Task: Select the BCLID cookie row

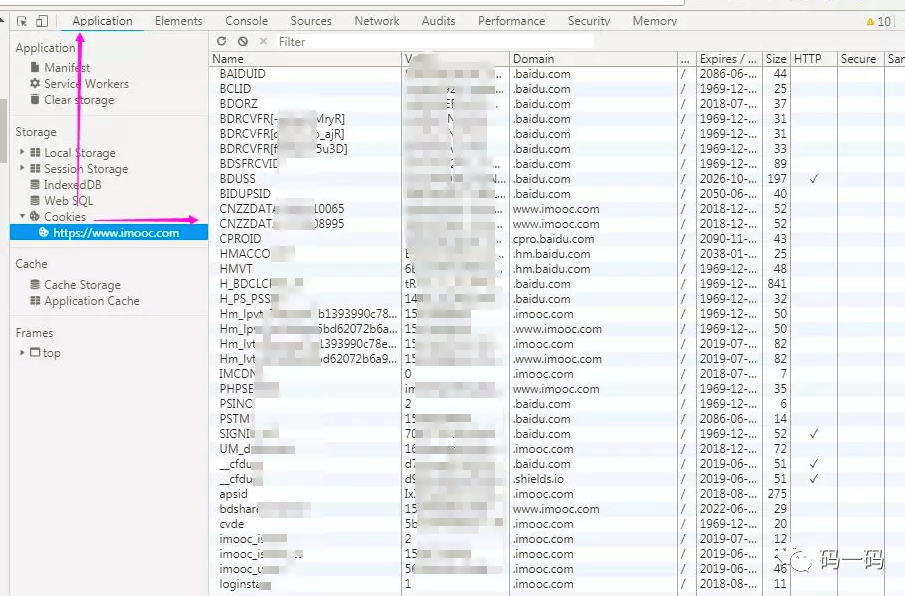Action: 557,89
